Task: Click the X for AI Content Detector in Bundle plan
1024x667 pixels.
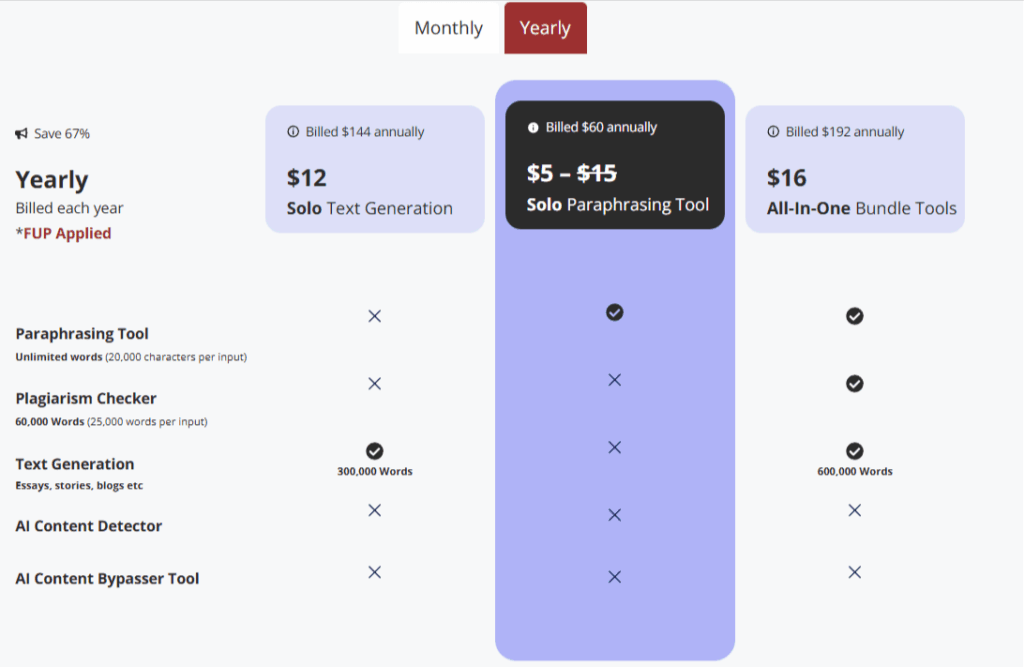Action: click(854, 510)
